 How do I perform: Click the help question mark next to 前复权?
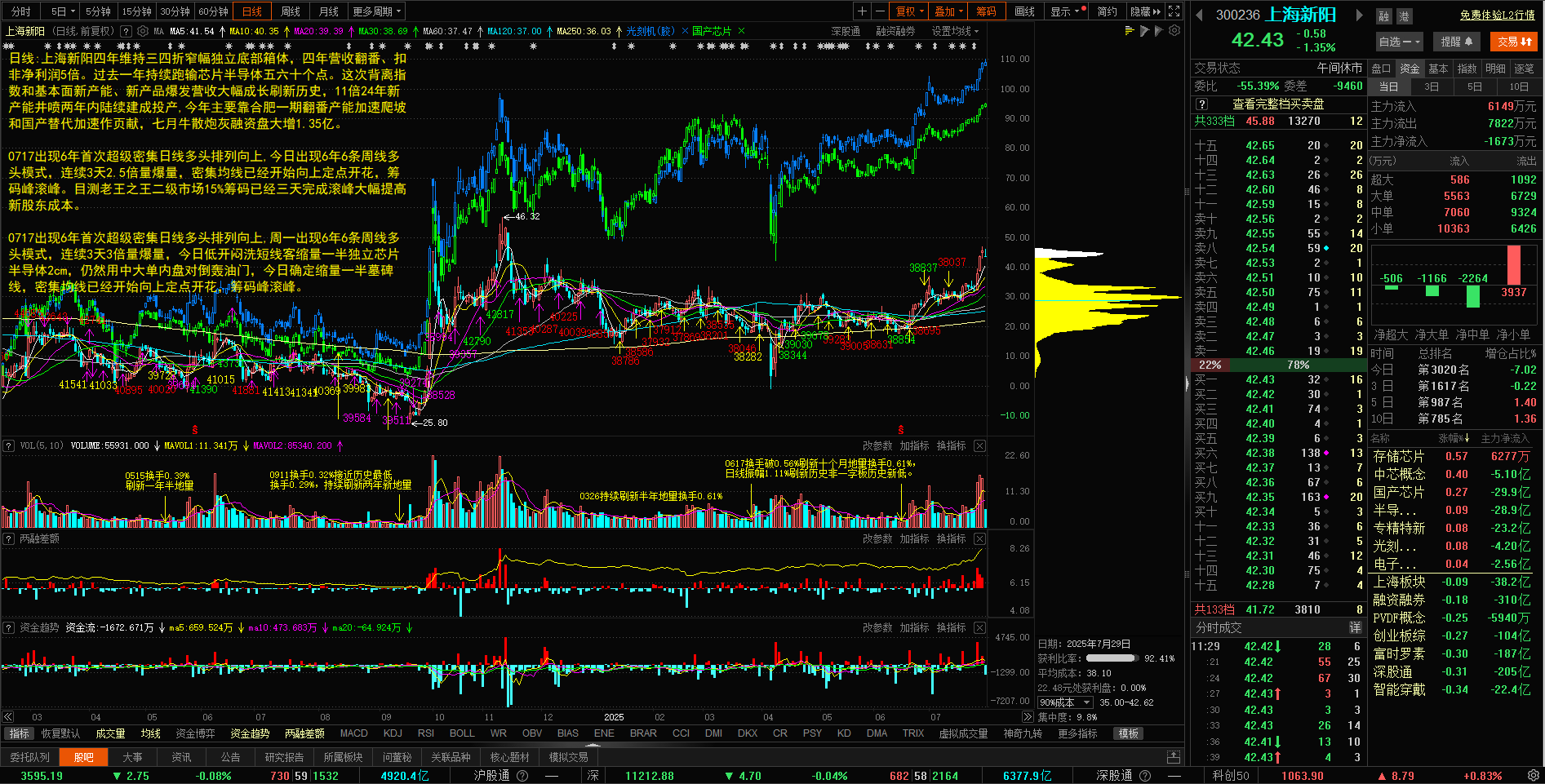click(x=124, y=31)
